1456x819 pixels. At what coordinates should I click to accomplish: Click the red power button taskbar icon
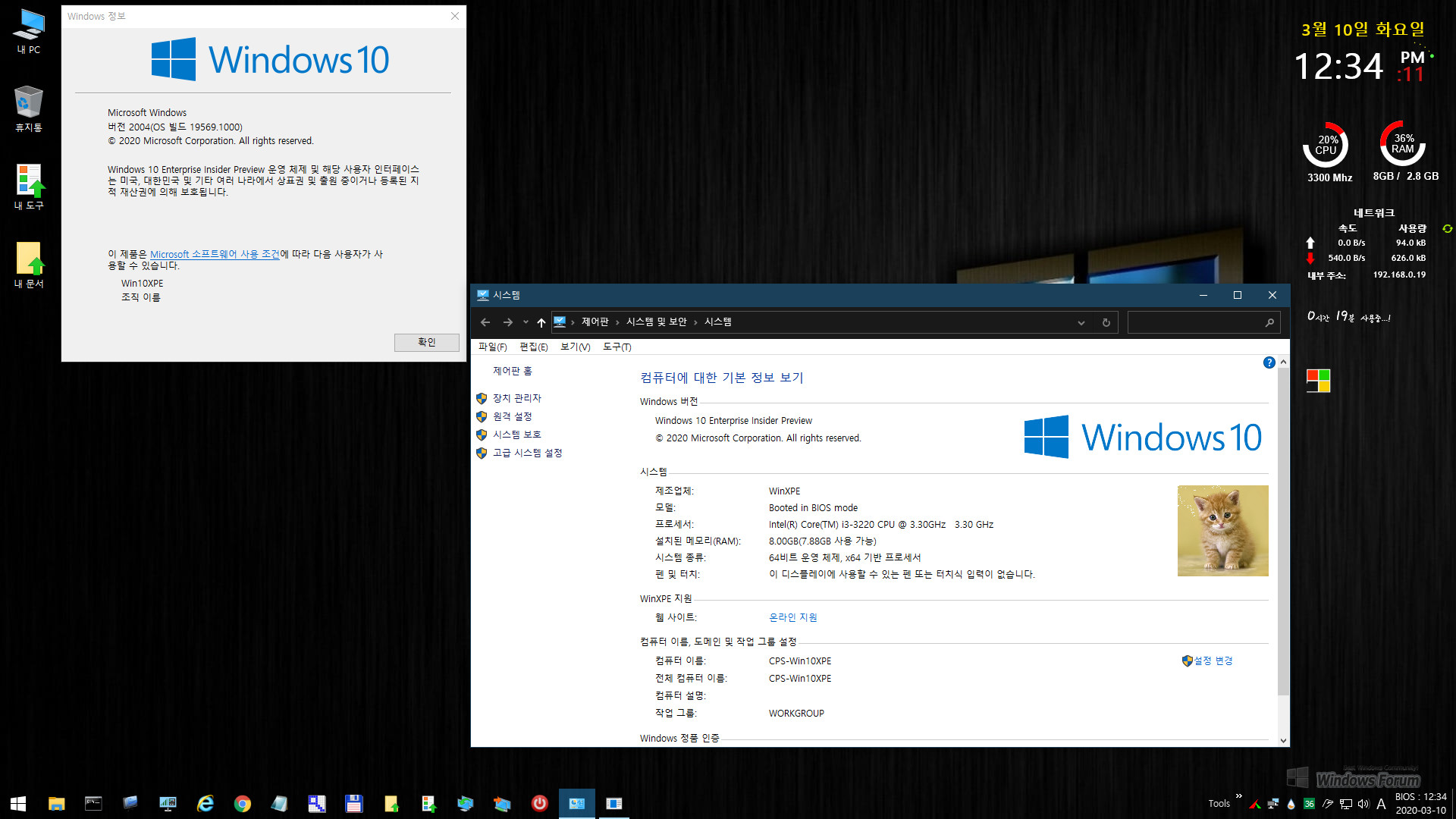coord(539,803)
